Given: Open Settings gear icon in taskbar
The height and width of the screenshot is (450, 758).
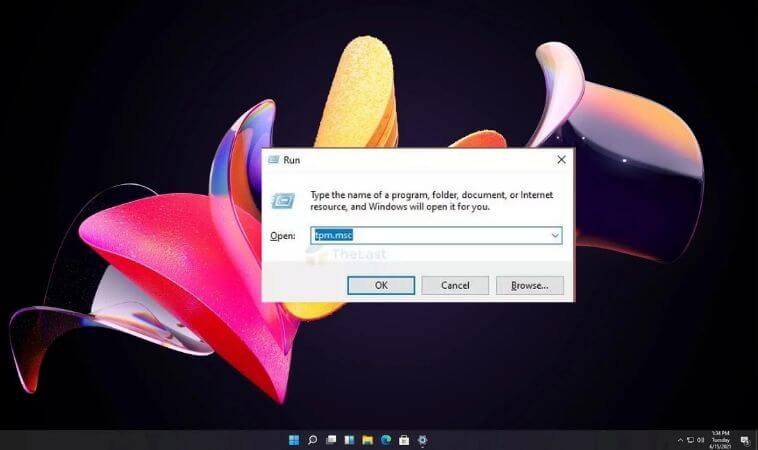Looking at the screenshot, I should [x=422, y=440].
